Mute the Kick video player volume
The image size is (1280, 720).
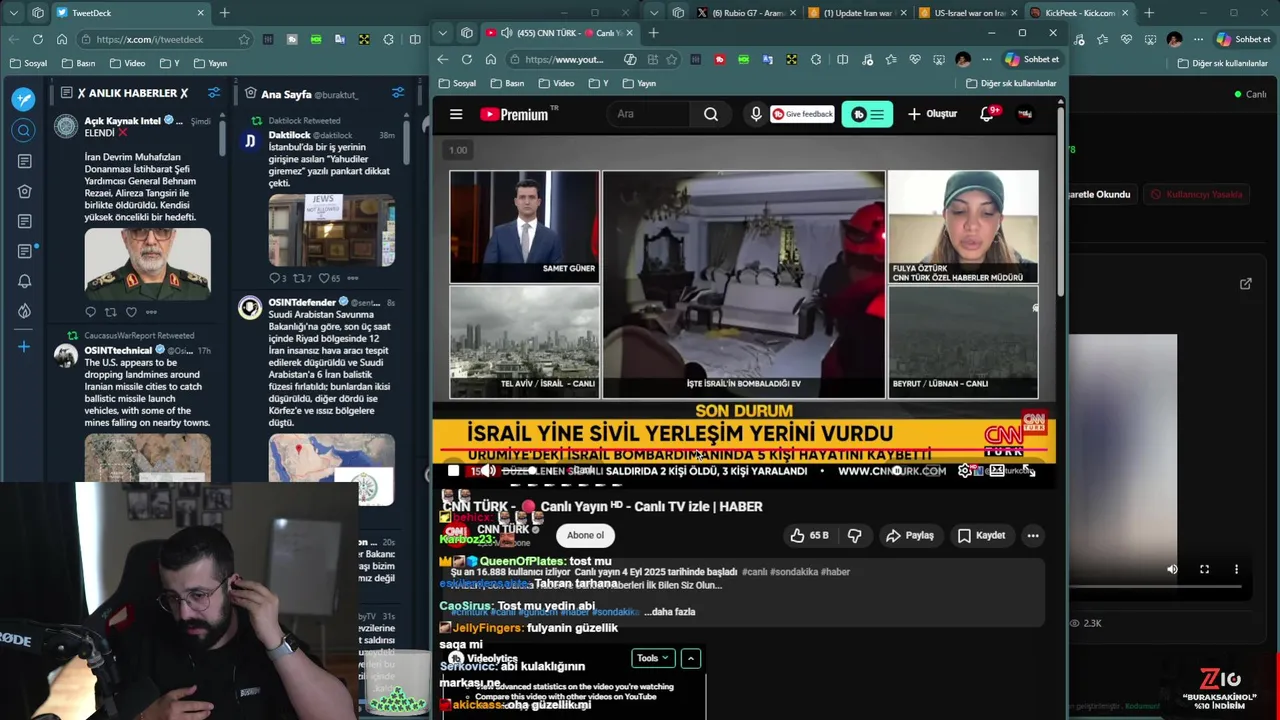(1173, 569)
